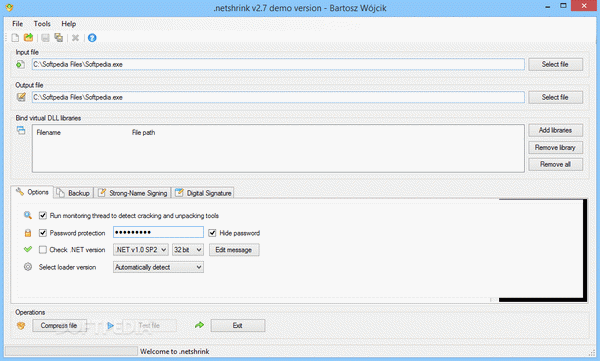Open the .NET v1.0 SP2 version dropdown
This screenshot has height=361, width=600.
pos(140,250)
